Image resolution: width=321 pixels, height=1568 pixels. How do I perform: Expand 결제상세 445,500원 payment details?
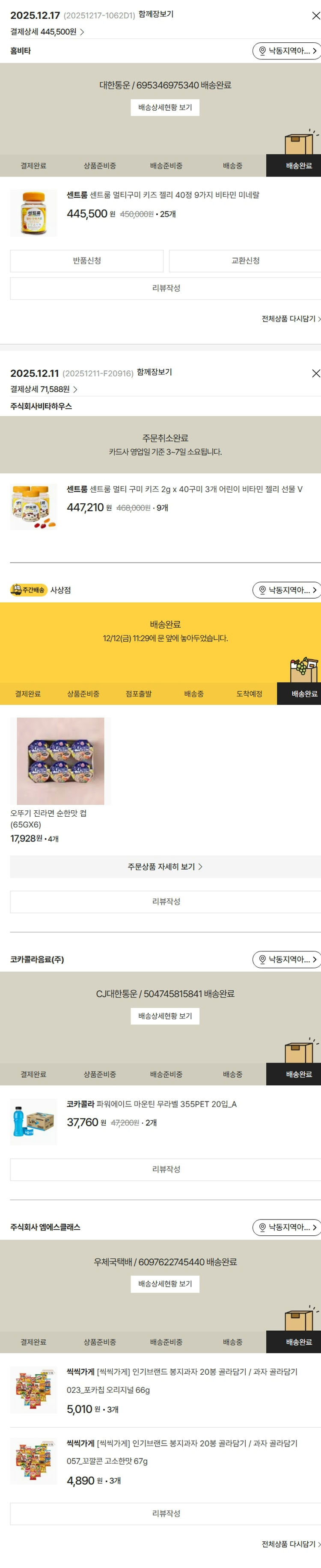(x=48, y=32)
